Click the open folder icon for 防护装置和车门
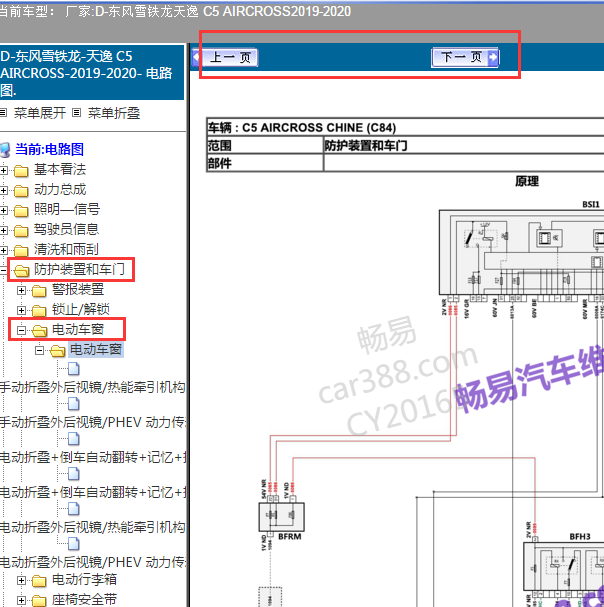604x607 pixels. [x=22, y=271]
